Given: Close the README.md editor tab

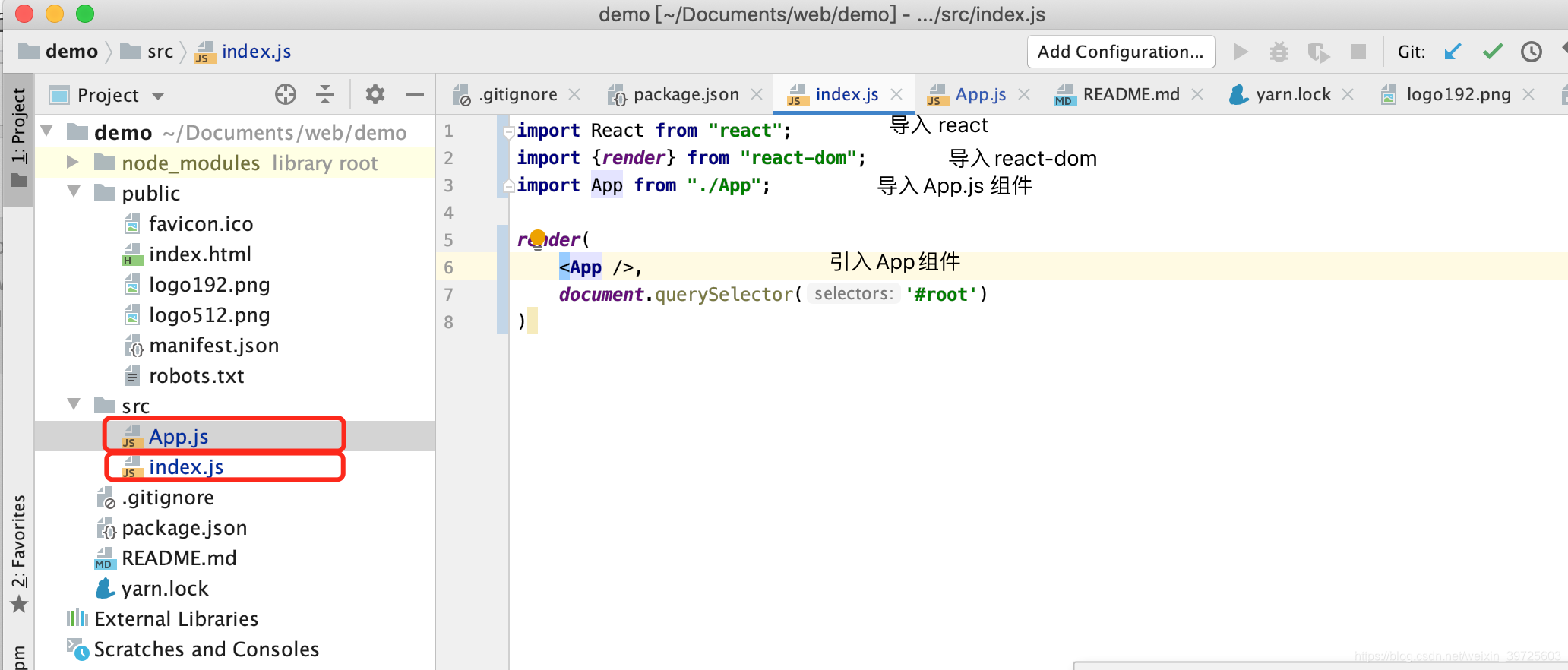Looking at the screenshot, I should click(1197, 94).
